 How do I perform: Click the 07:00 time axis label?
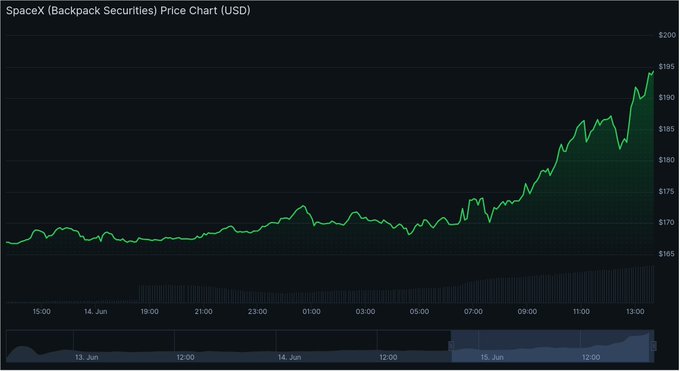[x=473, y=312]
